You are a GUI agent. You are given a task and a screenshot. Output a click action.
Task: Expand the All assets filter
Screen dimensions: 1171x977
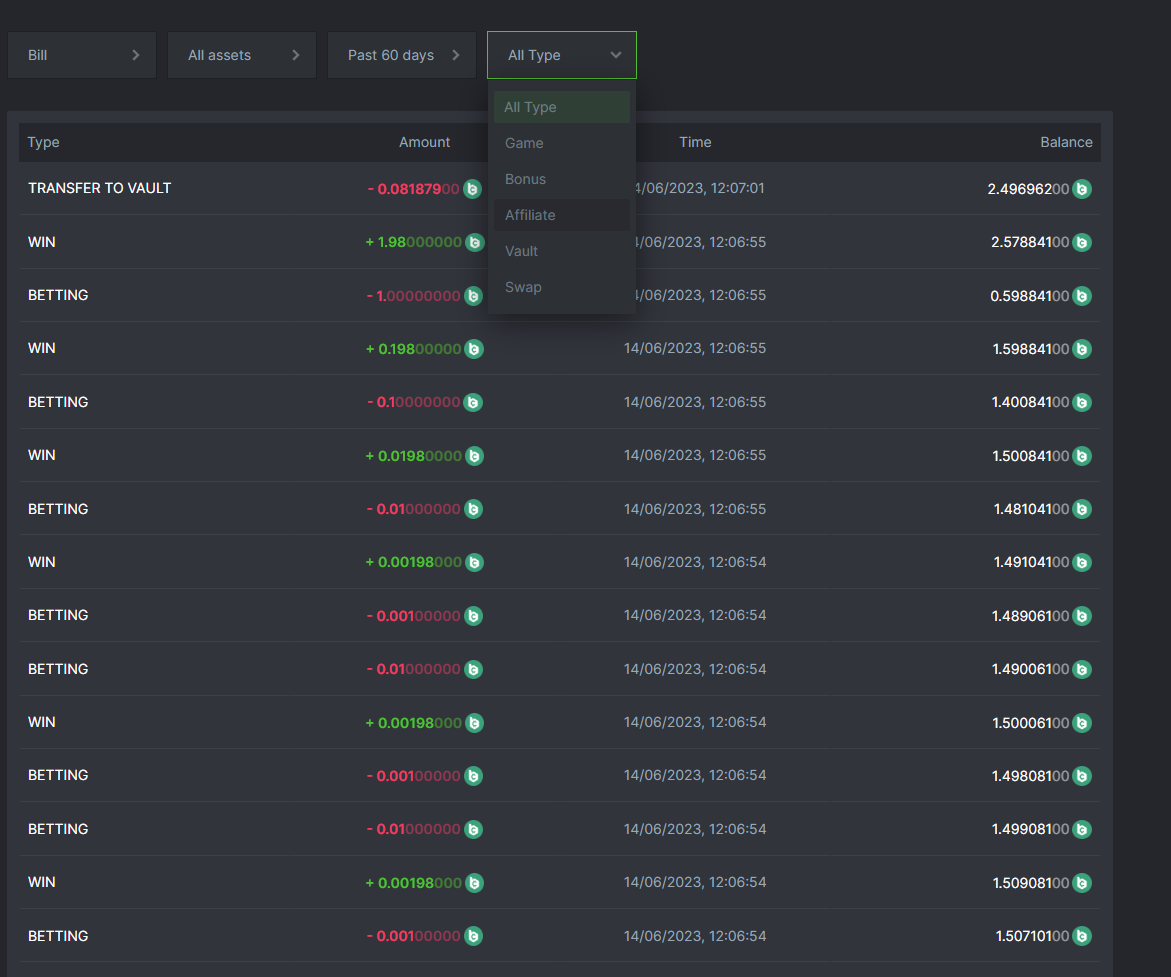pyautogui.click(x=242, y=55)
